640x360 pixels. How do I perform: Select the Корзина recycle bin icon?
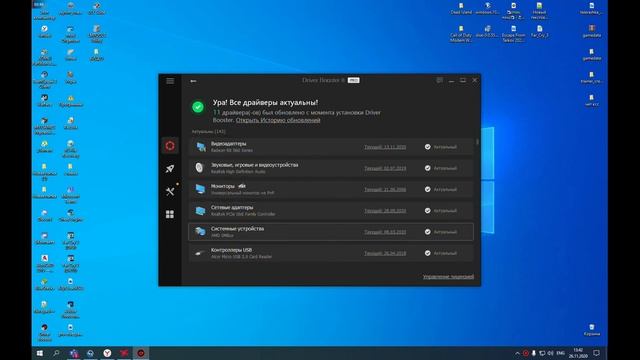click(x=592, y=330)
